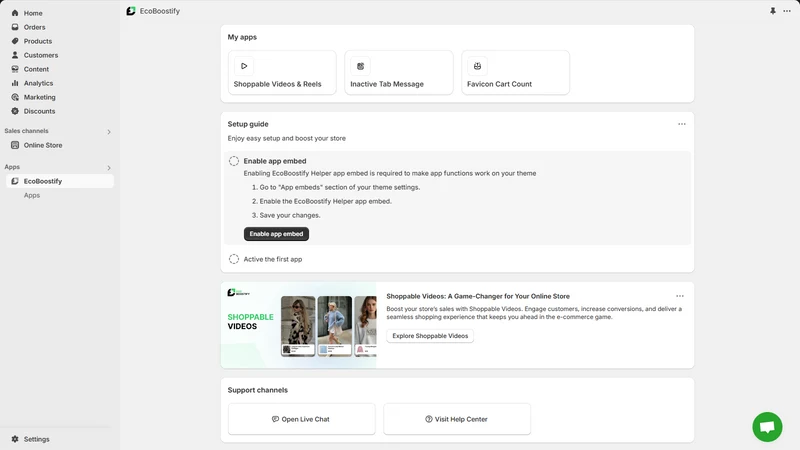This screenshot has height=450, width=800.
Task: Click the Analytics bar chart icon
Action: [x=15, y=83]
